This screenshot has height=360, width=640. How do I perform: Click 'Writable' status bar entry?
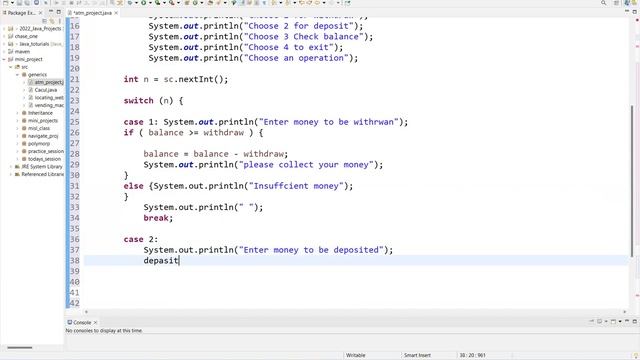point(356,355)
